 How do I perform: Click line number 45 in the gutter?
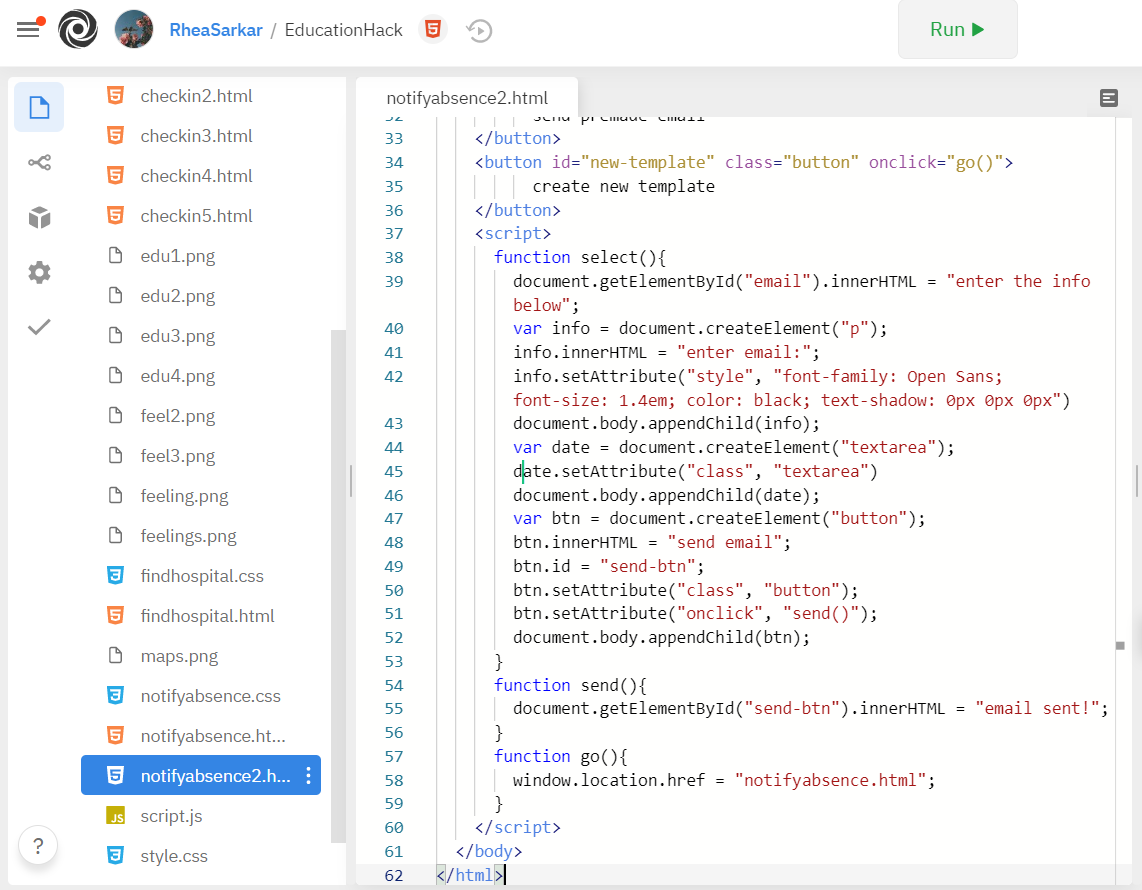(393, 471)
